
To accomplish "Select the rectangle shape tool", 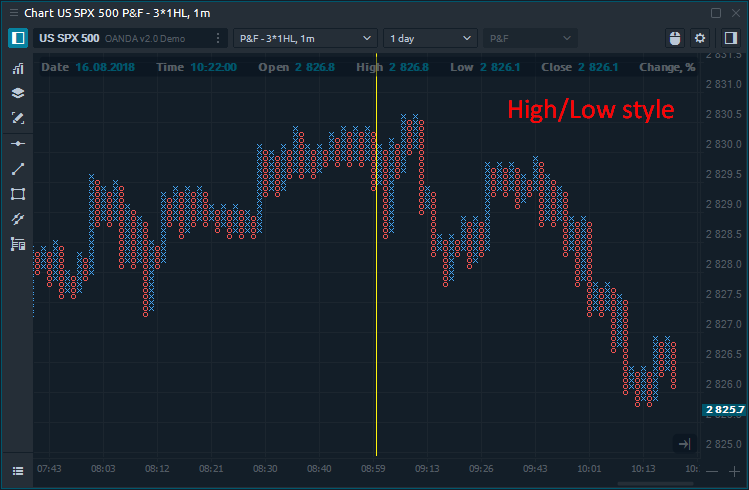I will coord(17,194).
